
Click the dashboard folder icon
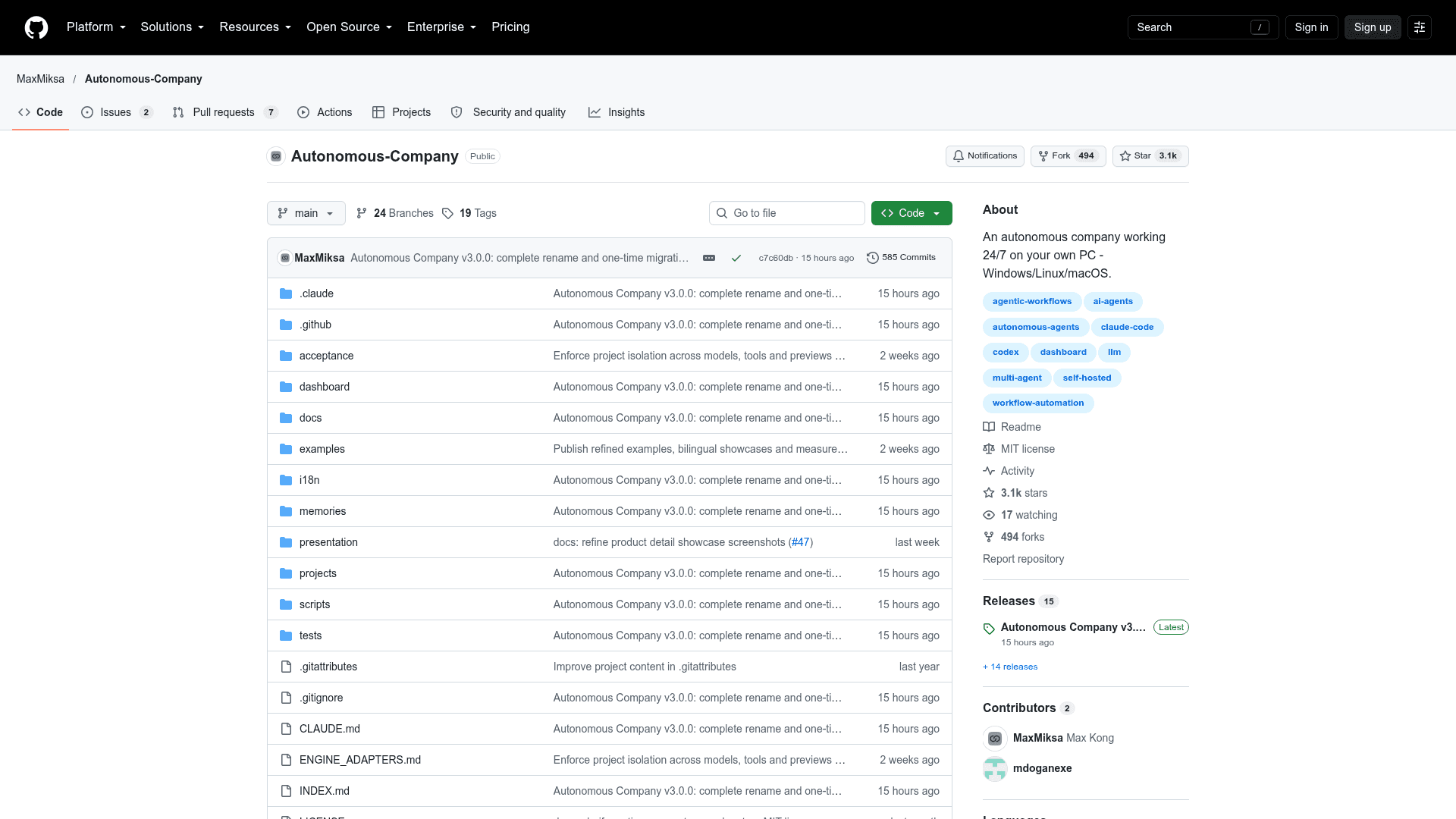tap(286, 387)
